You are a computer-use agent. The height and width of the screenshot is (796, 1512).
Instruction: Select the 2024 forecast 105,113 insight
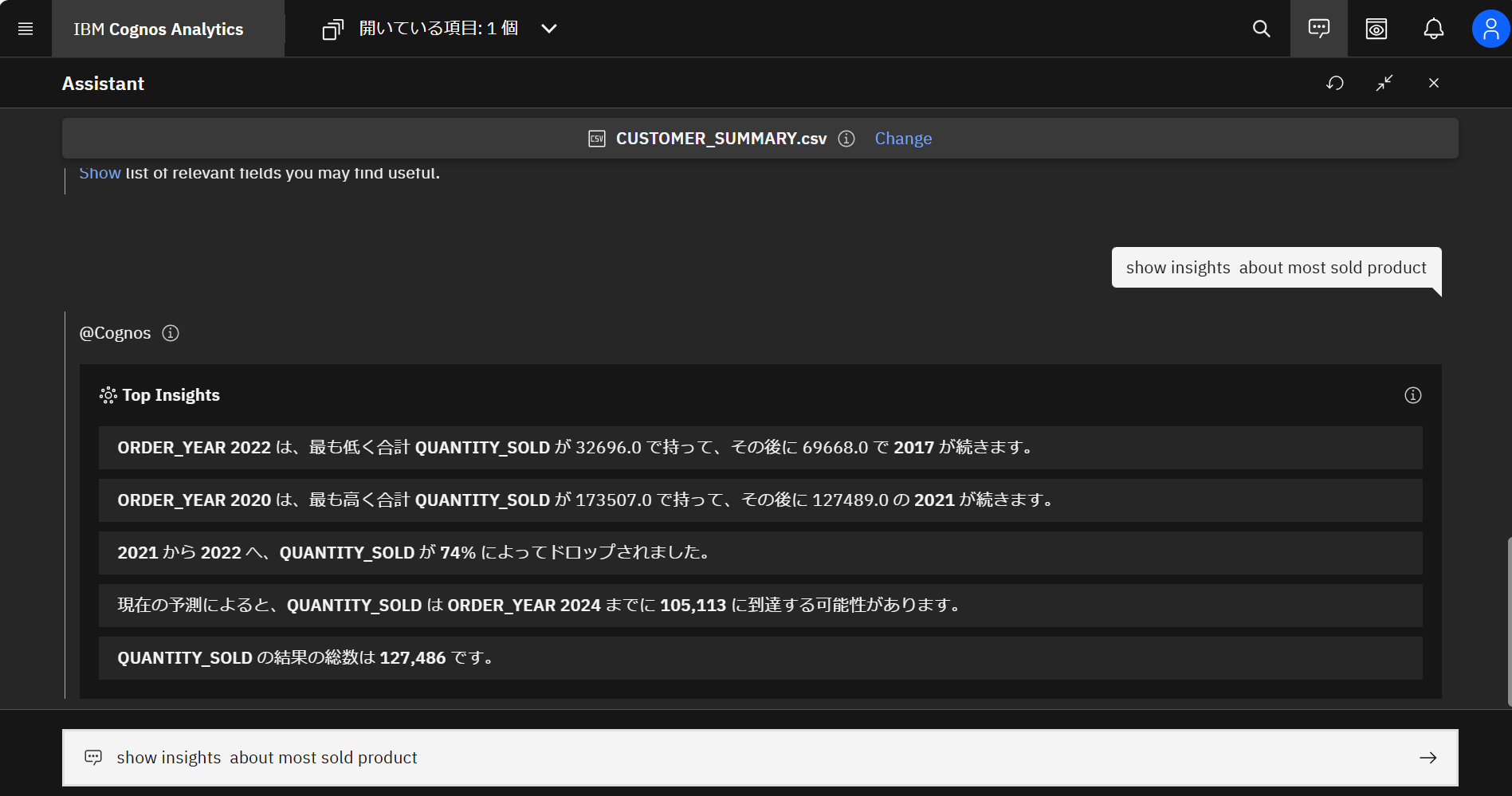click(x=760, y=606)
